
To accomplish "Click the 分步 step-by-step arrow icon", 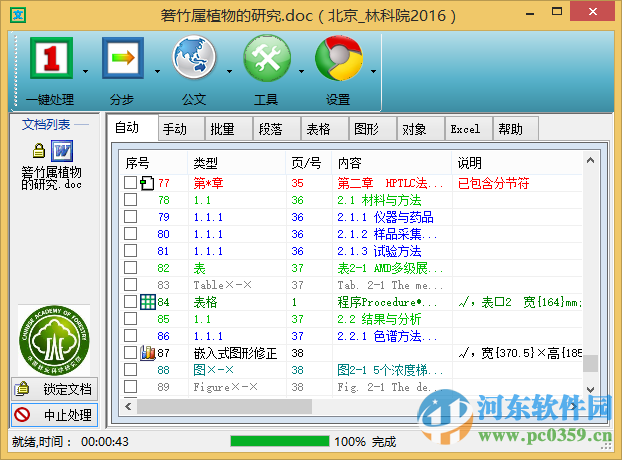I will (x=123, y=58).
